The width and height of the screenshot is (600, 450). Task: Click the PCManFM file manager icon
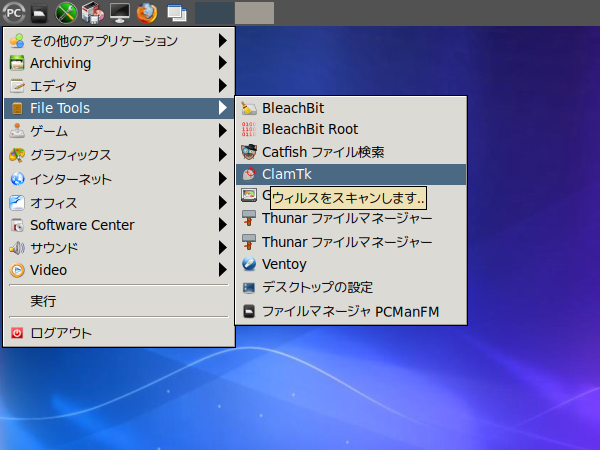click(x=249, y=311)
